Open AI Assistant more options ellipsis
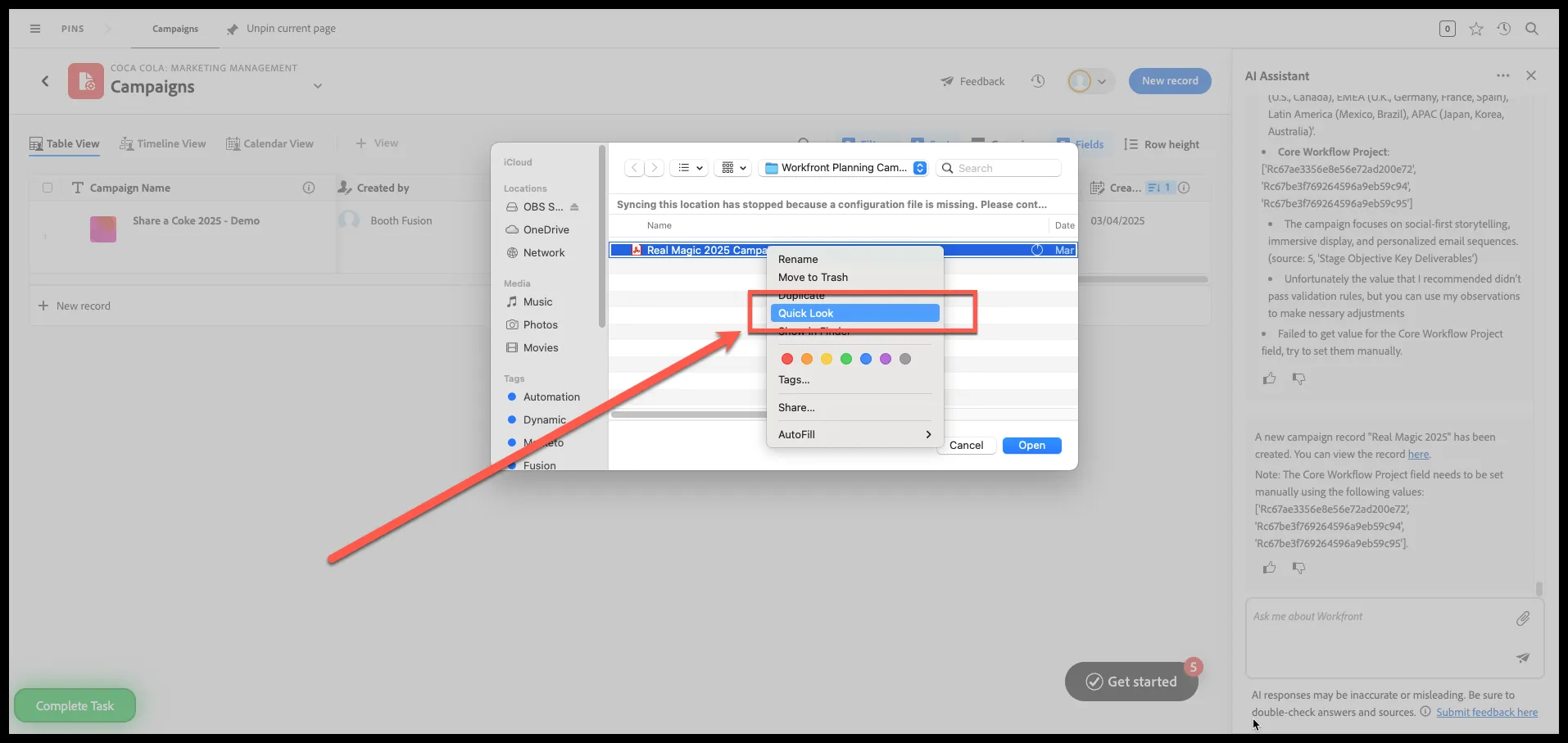The width and height of the screenshot is (1568, 743). pos(1502,75)
